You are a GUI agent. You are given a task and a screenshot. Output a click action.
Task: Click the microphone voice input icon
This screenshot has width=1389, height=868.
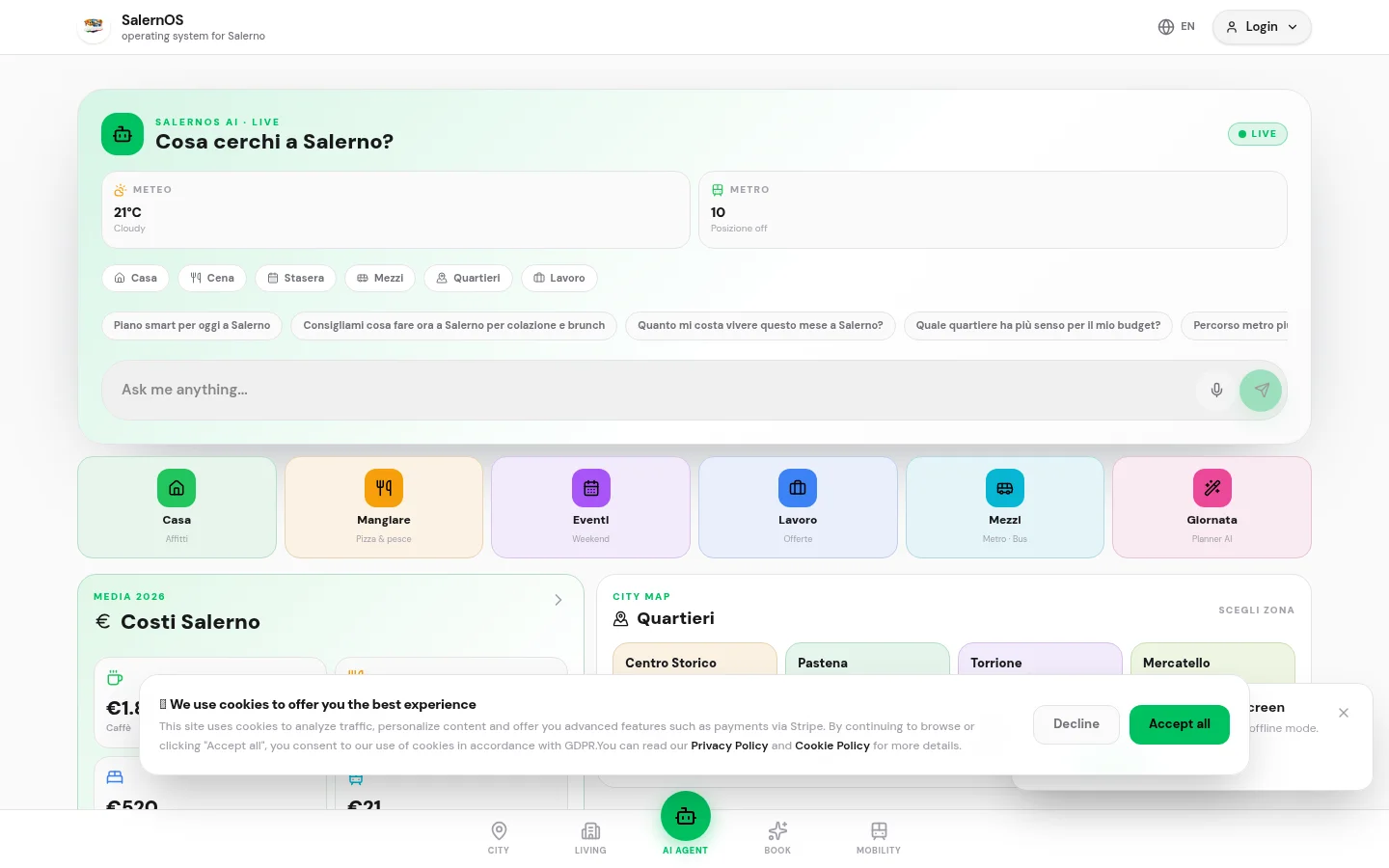[x=1216, y=390]
